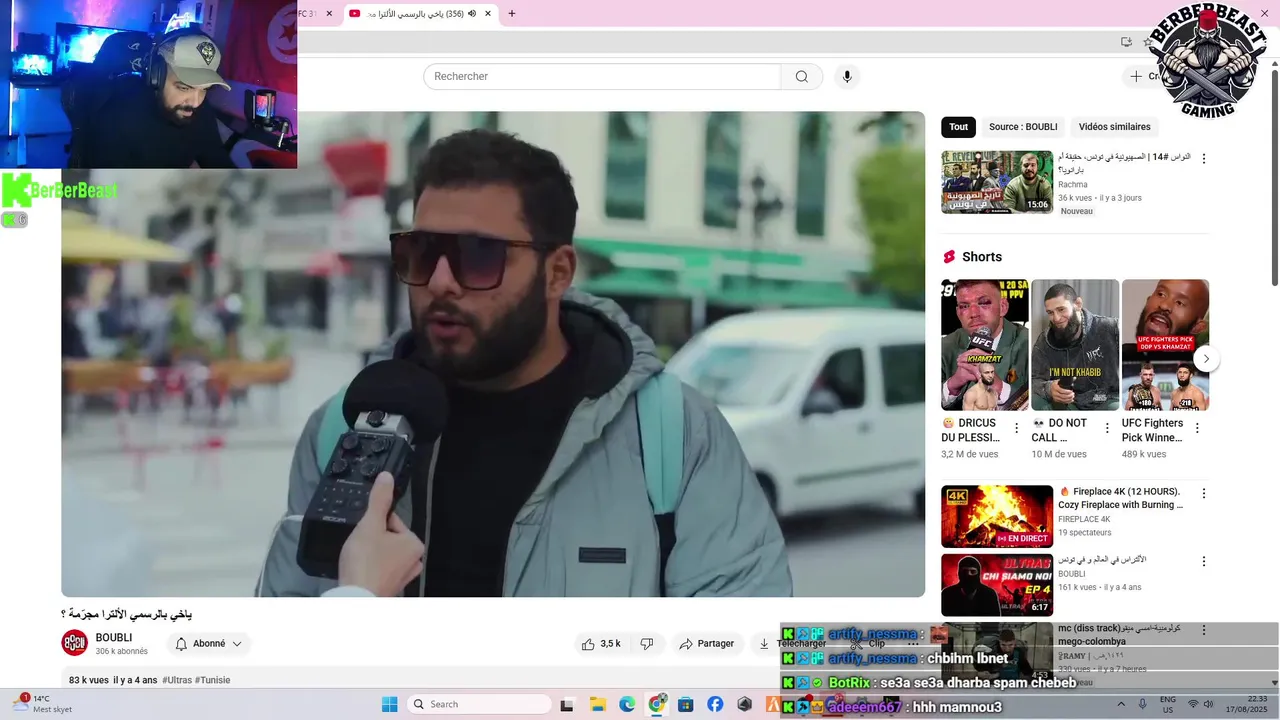Open the DRICUS DU PLESSI... short thumbnail
This screenshot has width=1280, height=720.
pos(984,345)
